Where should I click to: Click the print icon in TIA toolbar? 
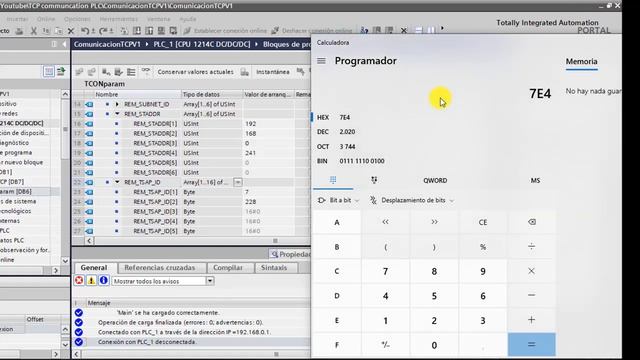(x=19, y=31)
